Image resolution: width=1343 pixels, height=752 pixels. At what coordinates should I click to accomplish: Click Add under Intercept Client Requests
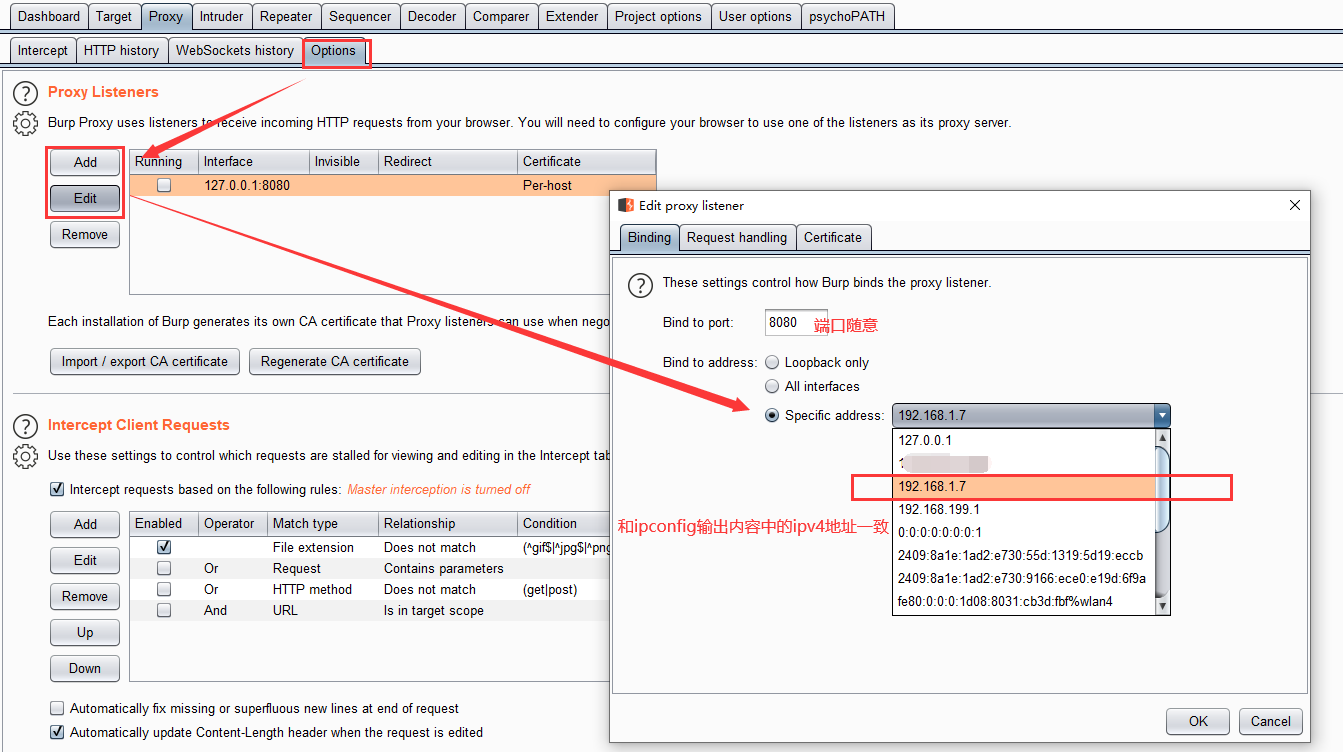tap(85, 524)
